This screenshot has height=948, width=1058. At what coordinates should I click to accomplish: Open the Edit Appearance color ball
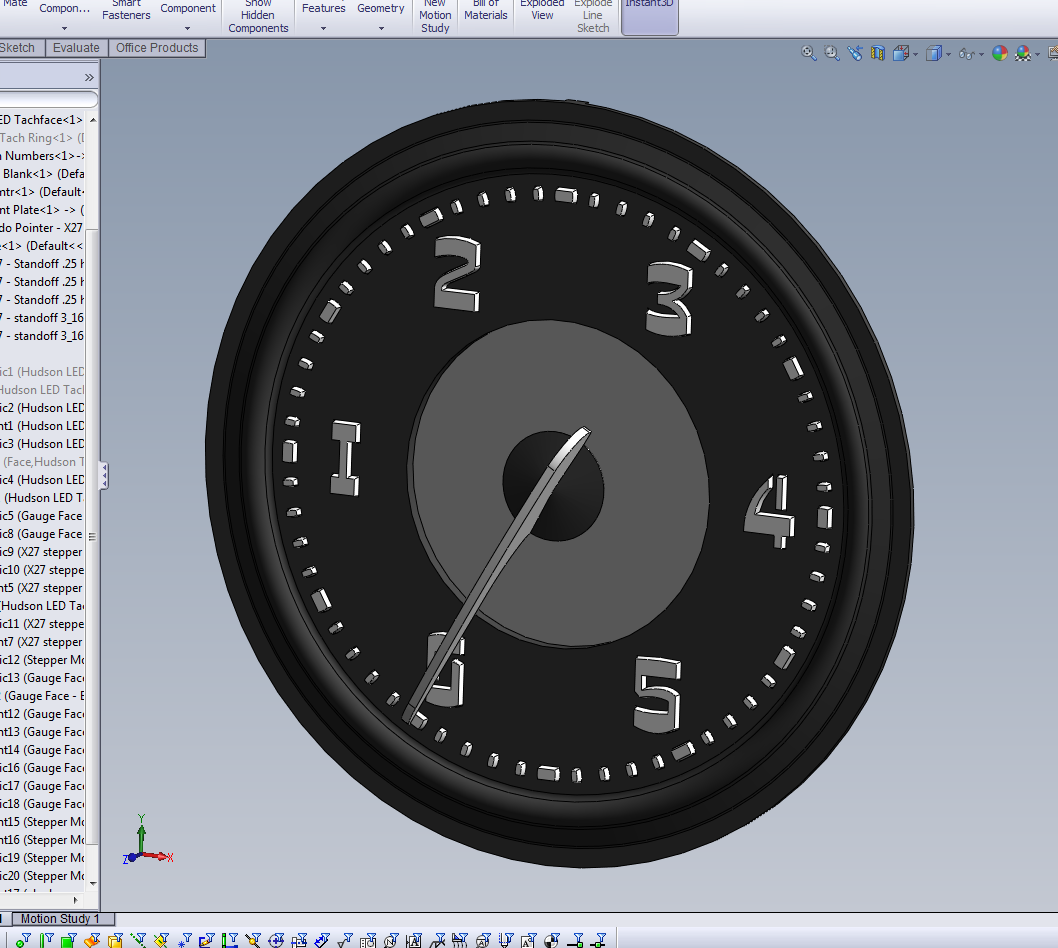[999, 54]
